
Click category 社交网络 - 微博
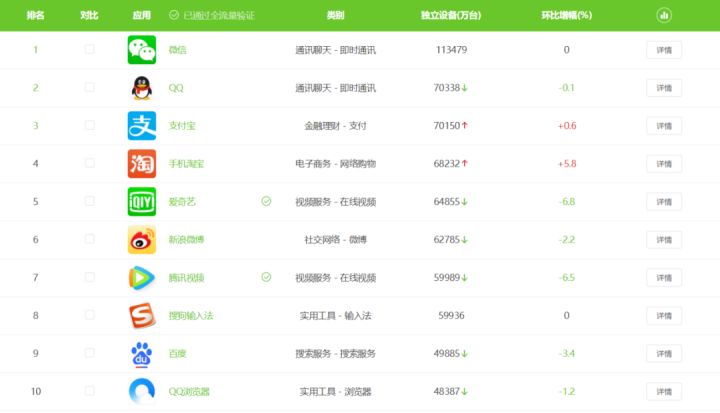[335, 239]
